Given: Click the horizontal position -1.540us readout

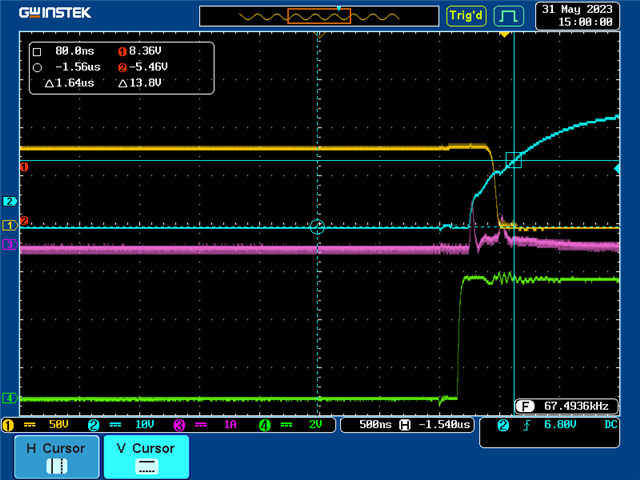Looking at the screenshot, I should 444,425.
